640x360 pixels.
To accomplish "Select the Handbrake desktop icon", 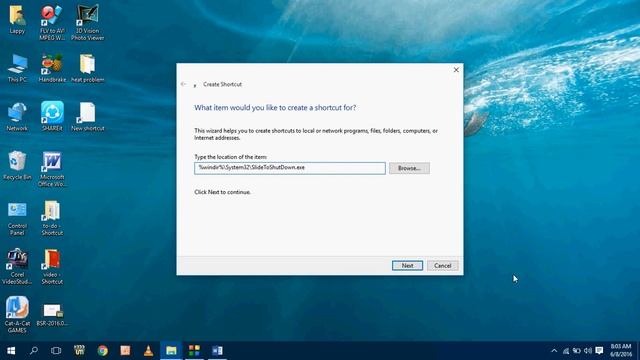I will pos(52,68).
